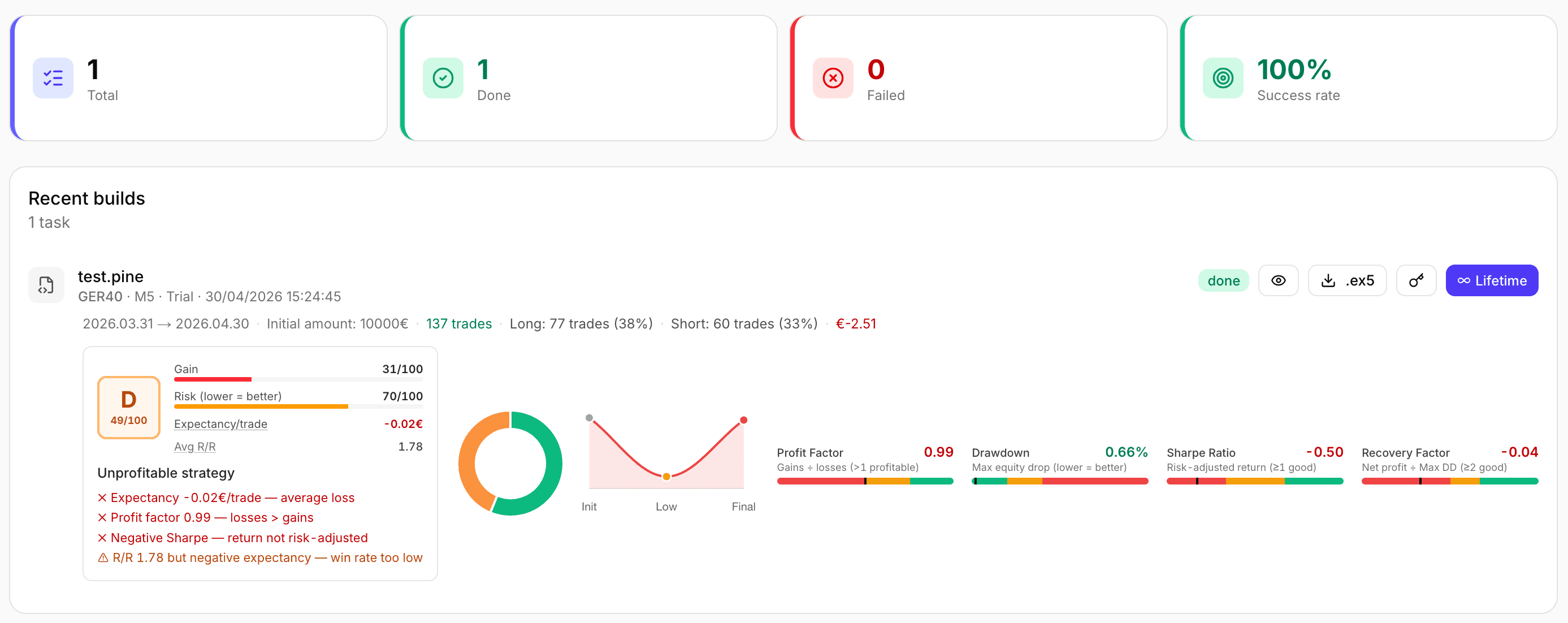1568x623 pixels.
Task: Click the Recovery Factor -0.04 value
Action: (1519, 452)
